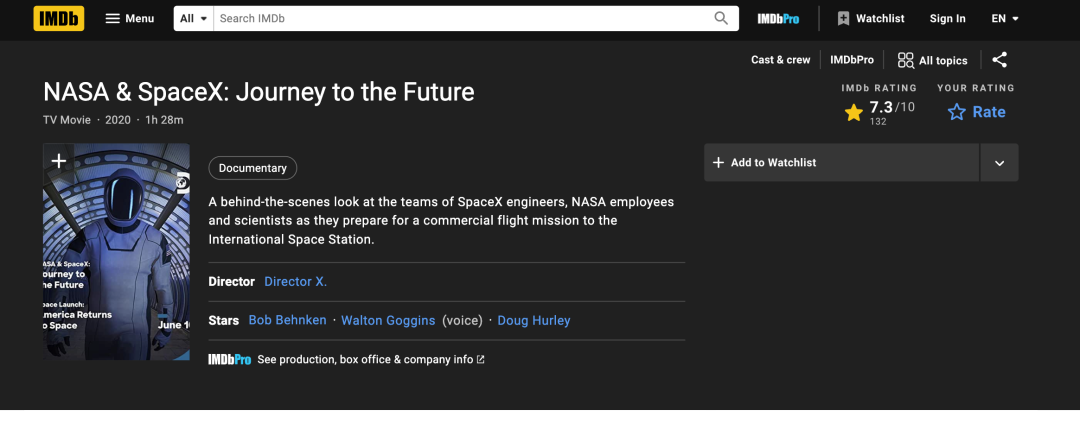Click the 1h 28m runtime

pyautogui.click(x=164, y=120)
